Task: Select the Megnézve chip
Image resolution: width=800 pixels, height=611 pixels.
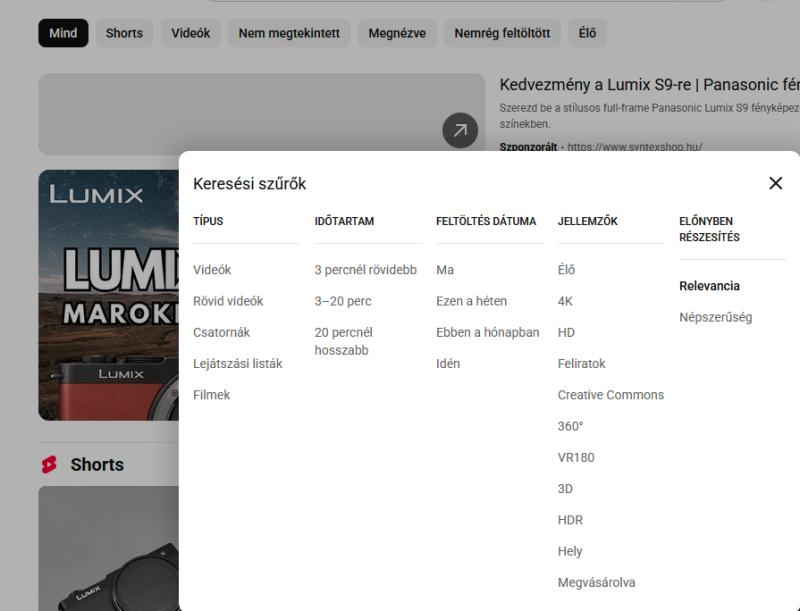Action: [397, 33]
